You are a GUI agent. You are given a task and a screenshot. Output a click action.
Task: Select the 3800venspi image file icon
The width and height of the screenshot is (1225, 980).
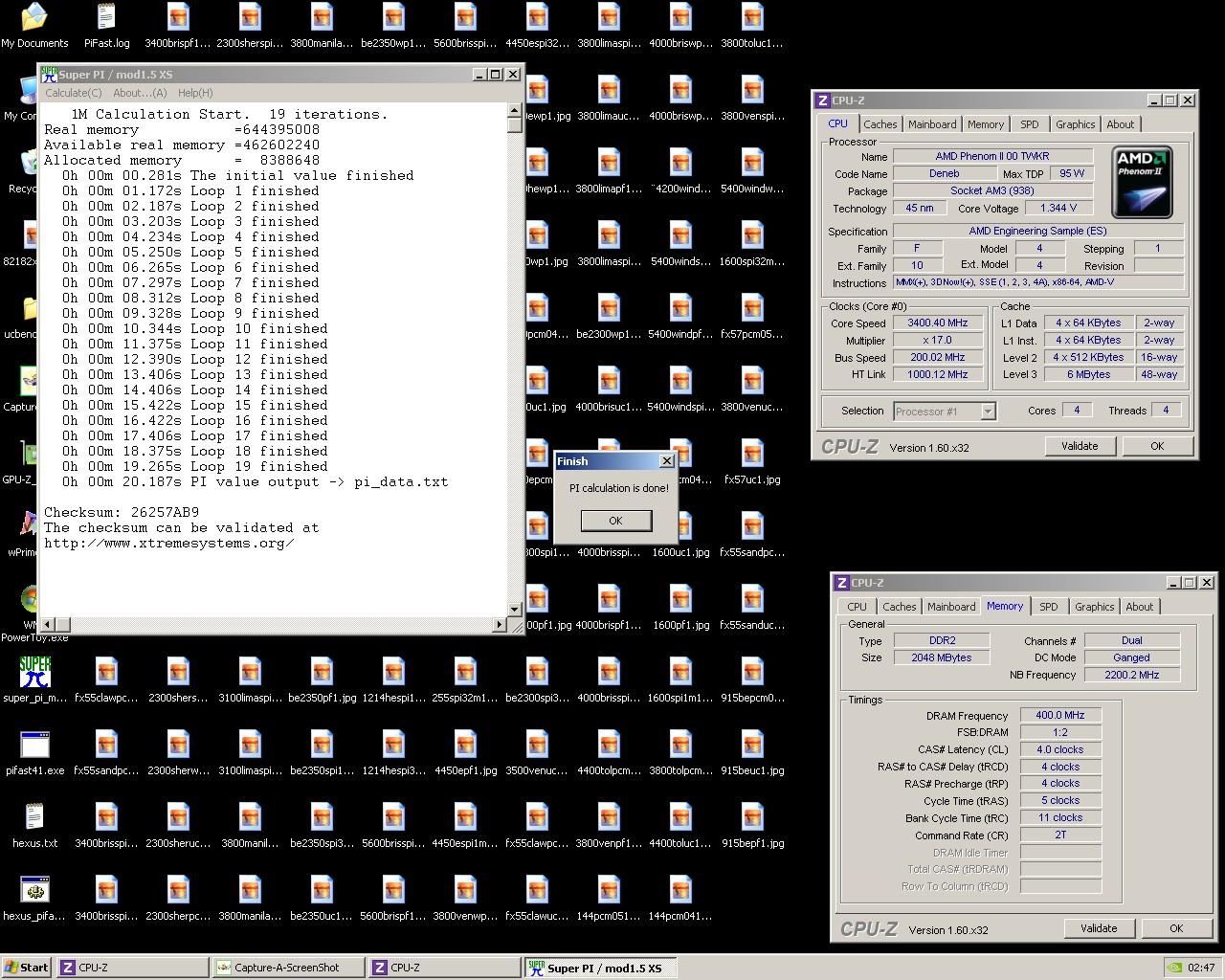[752, 90]
